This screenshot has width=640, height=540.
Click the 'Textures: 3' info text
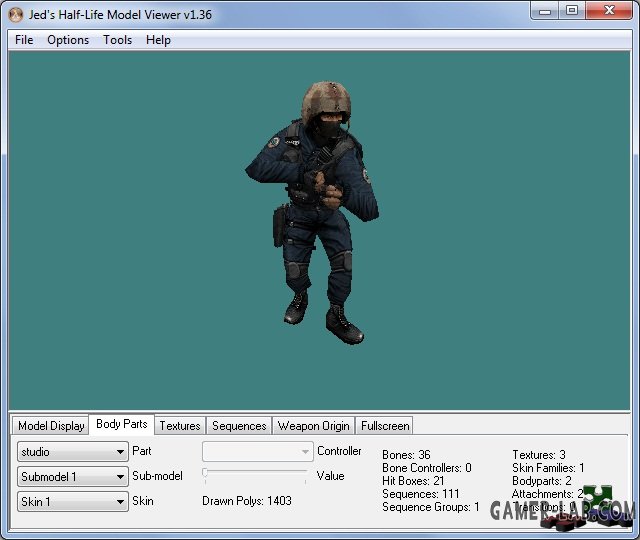539,455
